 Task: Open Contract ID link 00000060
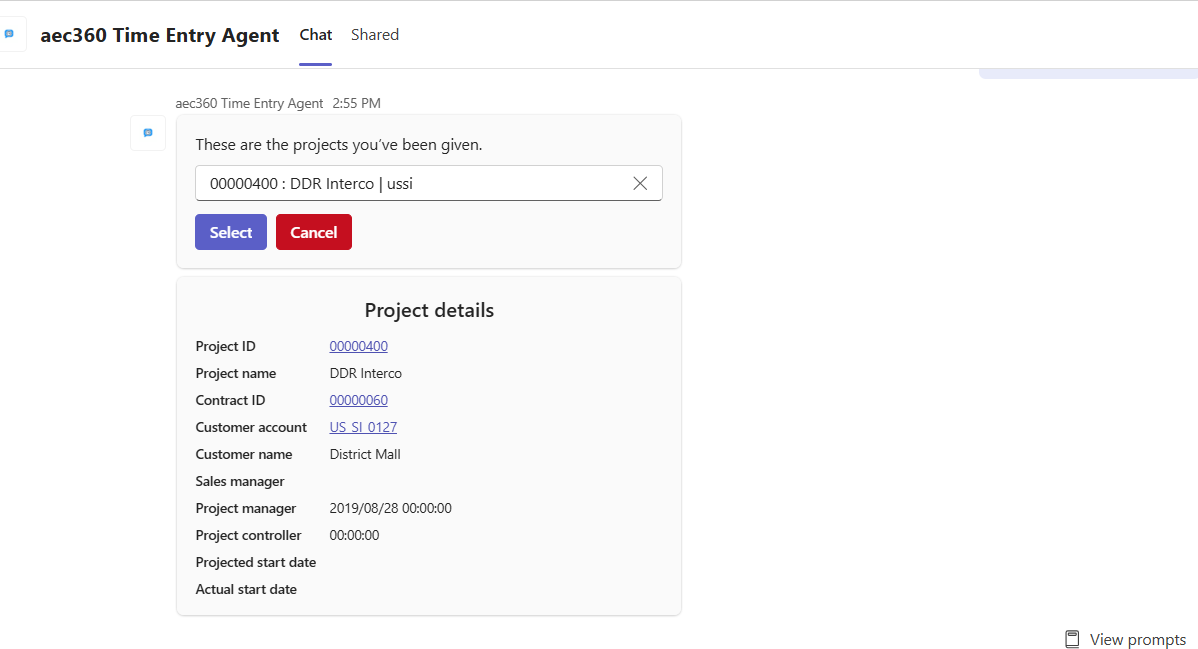[x=358, y=400]
